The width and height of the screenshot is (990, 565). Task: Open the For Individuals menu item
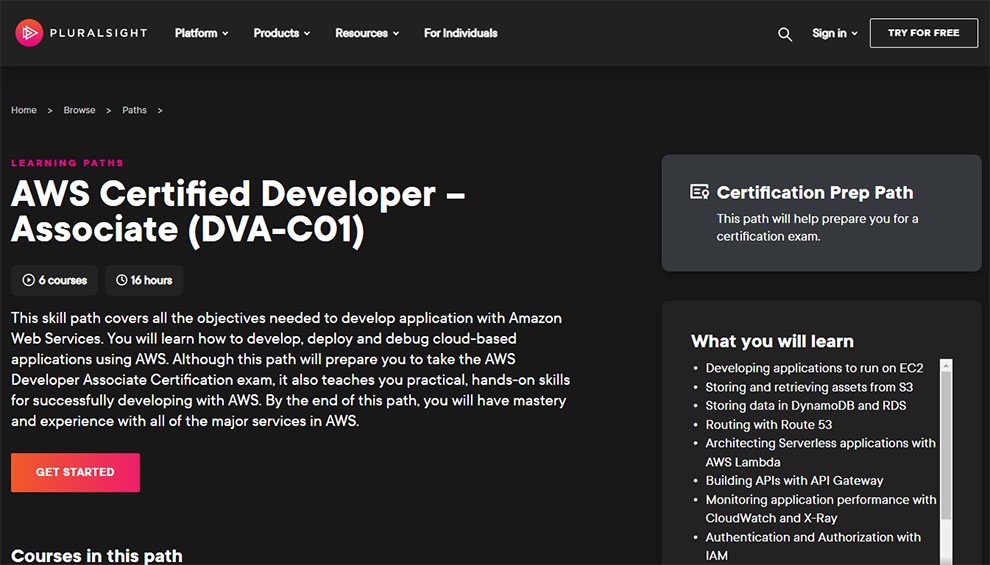tap(460, 33)
